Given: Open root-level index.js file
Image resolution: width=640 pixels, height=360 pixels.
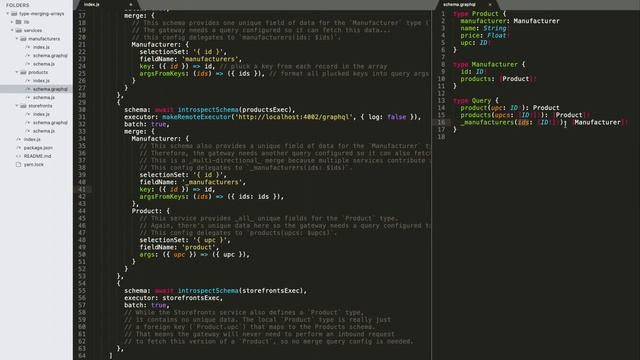Looking at the screenshot, I should 32,139.
